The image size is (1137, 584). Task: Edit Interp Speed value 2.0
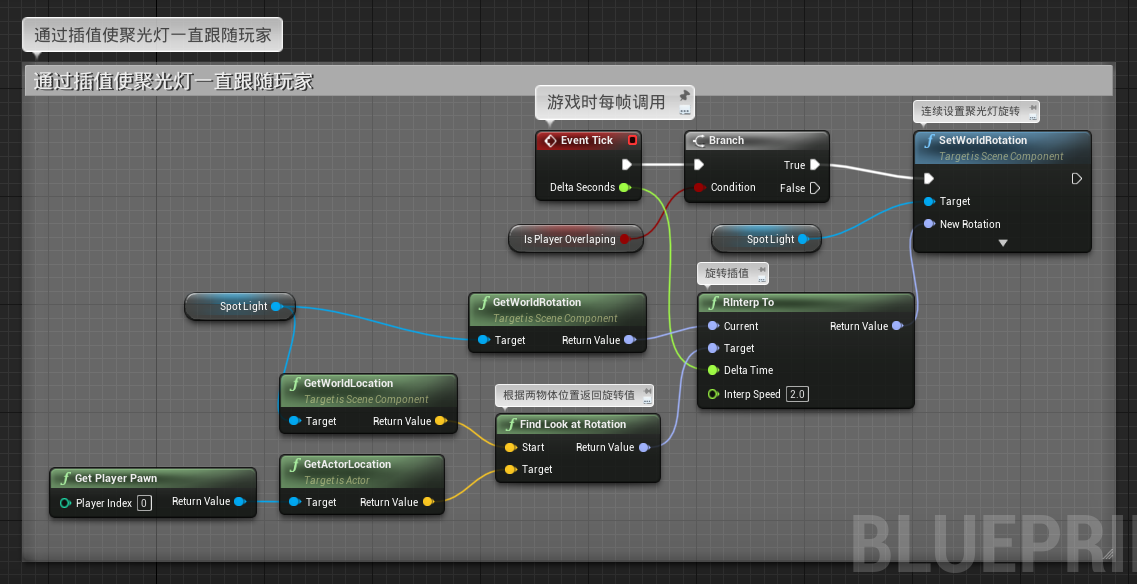(798, 394)
